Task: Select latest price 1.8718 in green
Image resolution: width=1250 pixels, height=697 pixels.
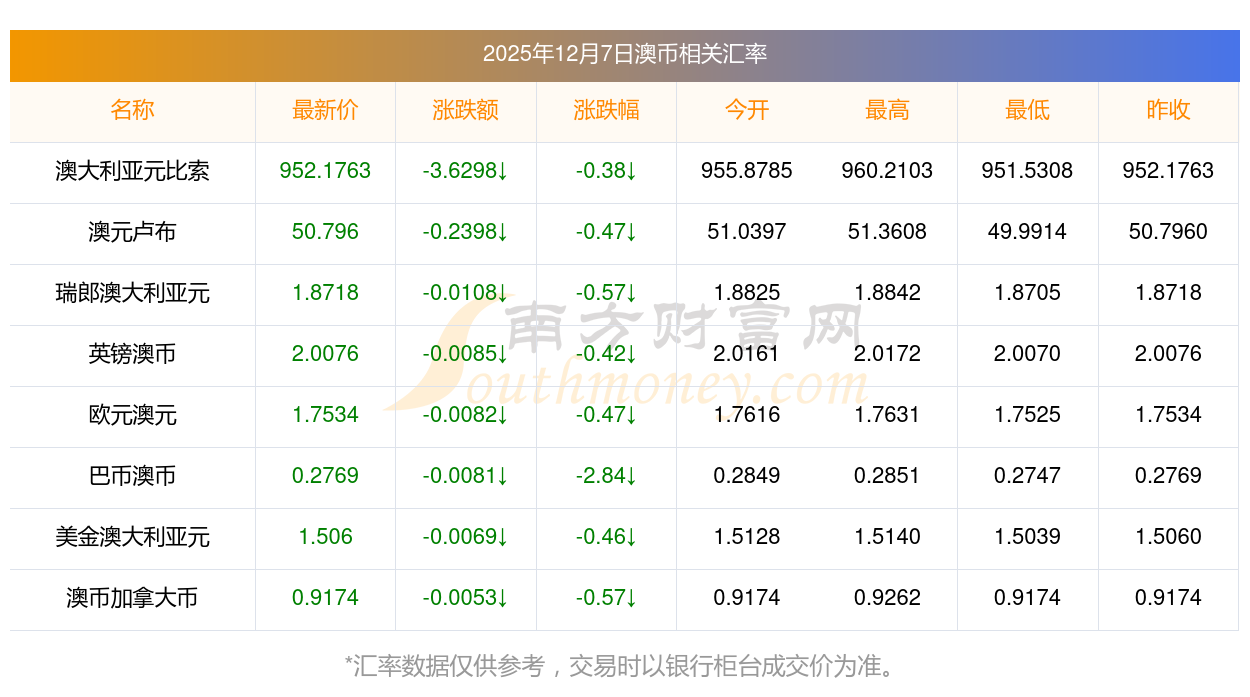Action: 325,293
